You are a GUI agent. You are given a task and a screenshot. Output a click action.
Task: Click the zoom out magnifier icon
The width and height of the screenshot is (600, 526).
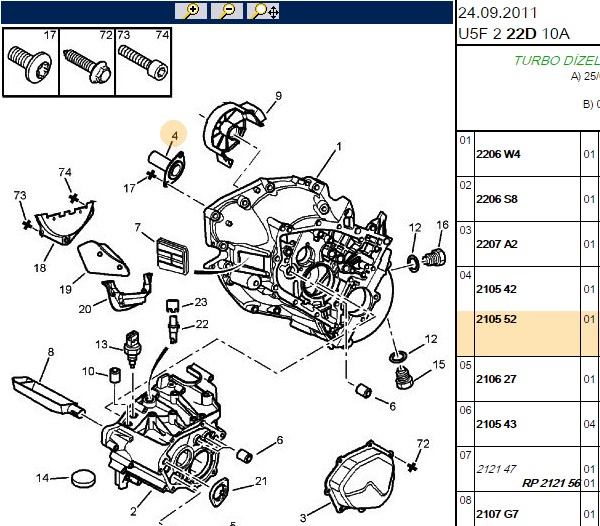[227, 11]
